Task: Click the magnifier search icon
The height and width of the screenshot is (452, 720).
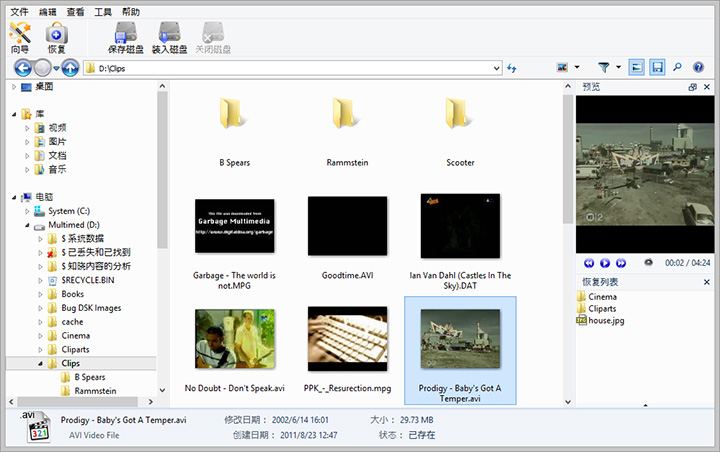Action: 678,68
